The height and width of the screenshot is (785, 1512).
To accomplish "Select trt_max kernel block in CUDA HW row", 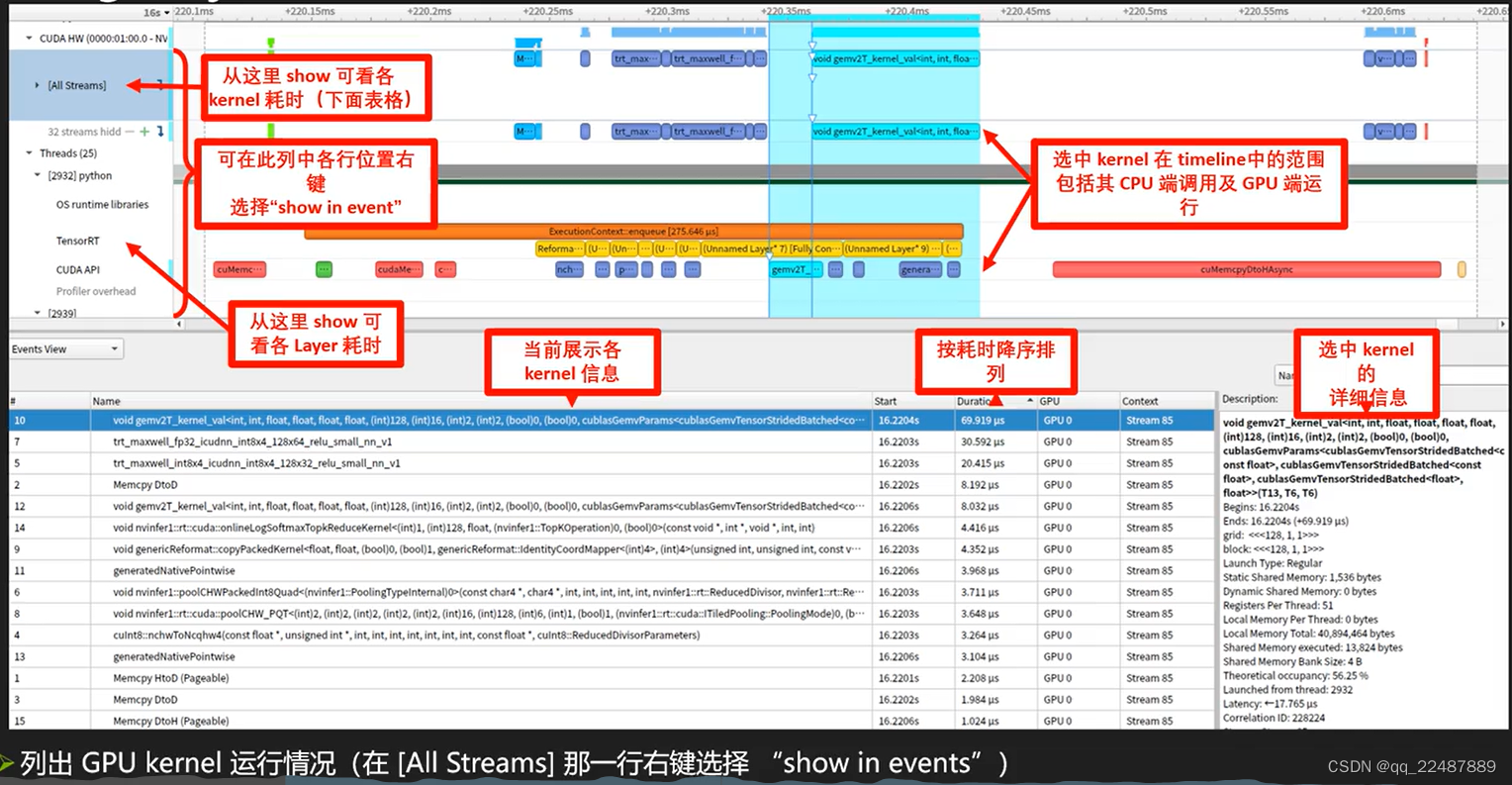I will pyautogui.click(x=635, y=58).
